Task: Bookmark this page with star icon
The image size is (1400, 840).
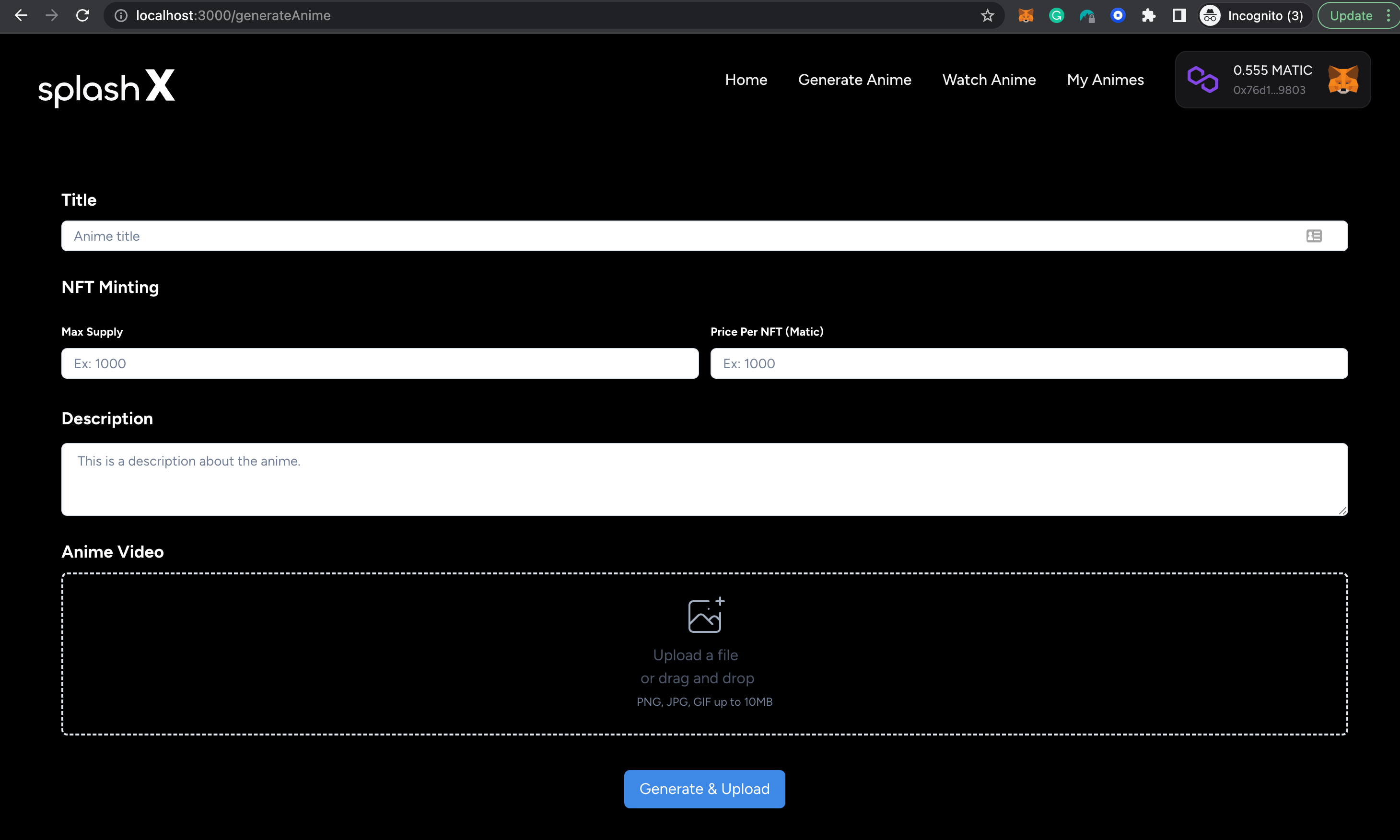Action: pyautogui.click(x=987, y=15)
